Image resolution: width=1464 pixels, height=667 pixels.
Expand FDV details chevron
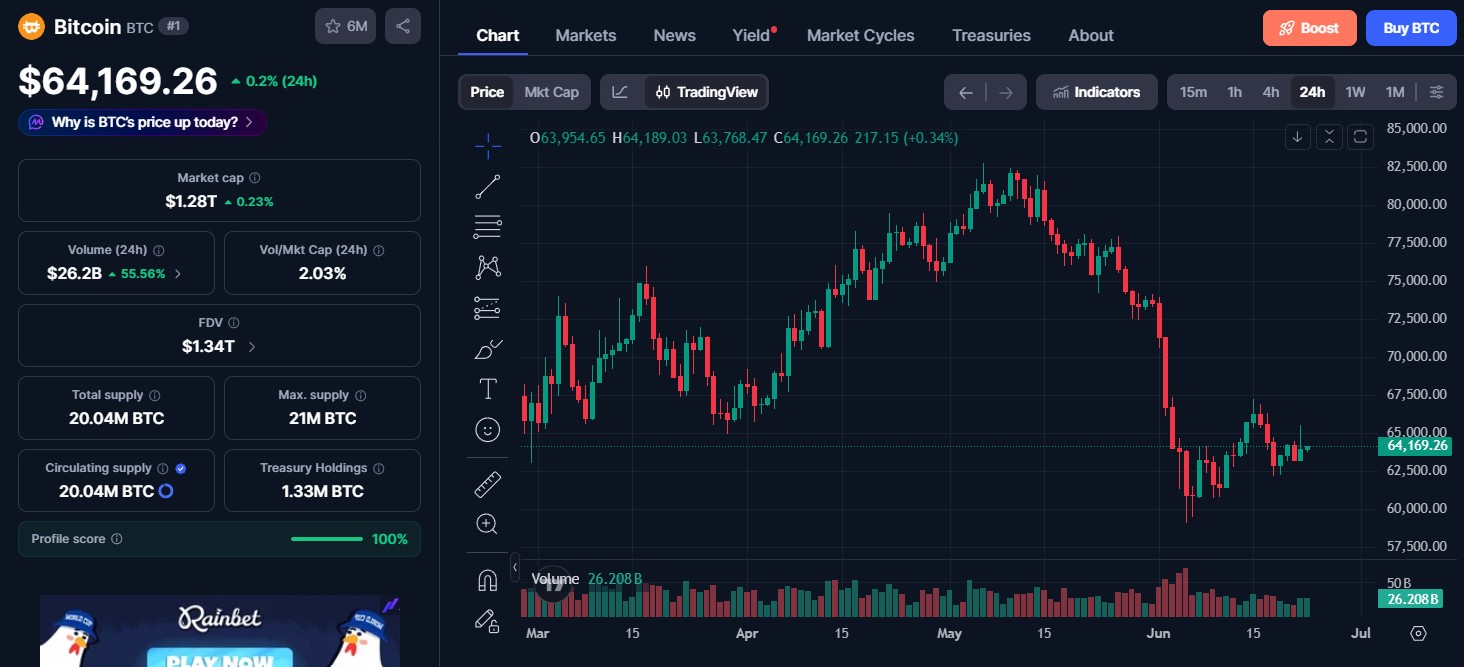click(251, 347)
